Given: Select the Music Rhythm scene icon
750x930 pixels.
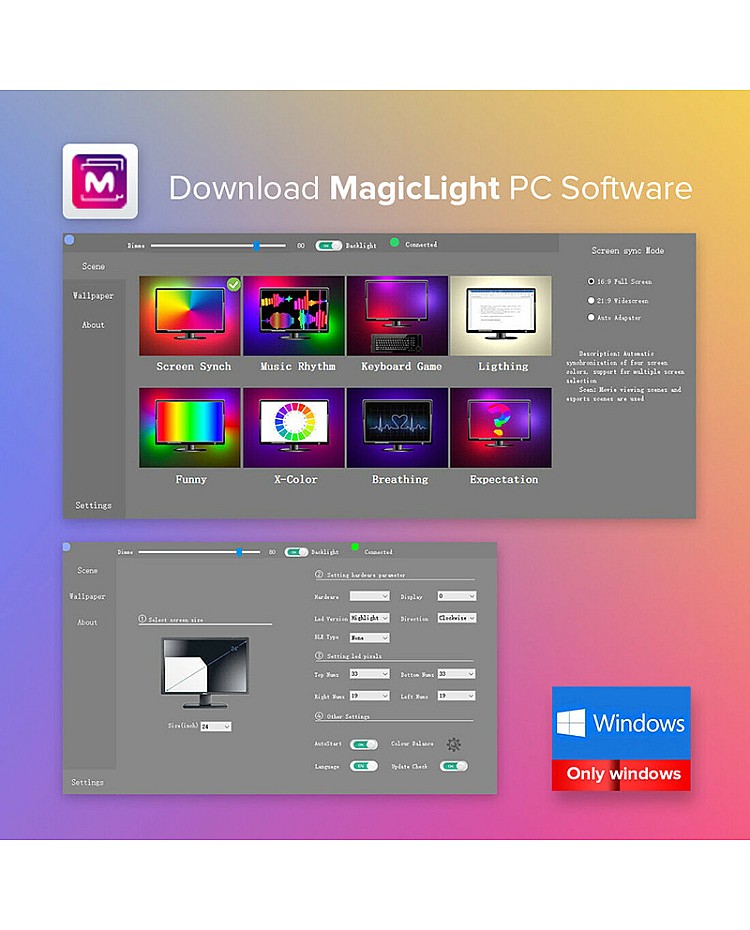Looking at the screenshot, I should 294,316.
